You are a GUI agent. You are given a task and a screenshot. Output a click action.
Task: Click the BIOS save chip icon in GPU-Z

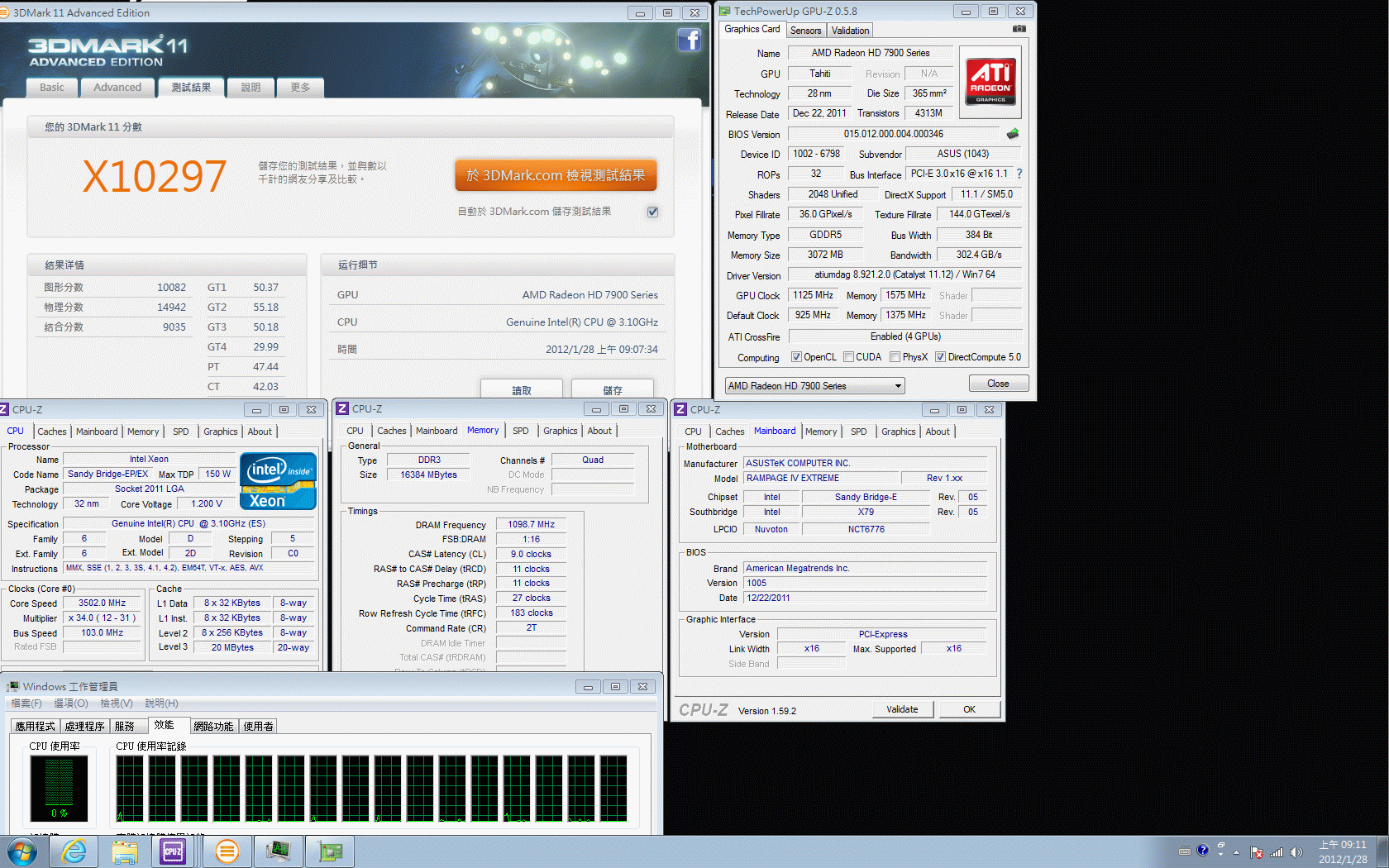tap(1013, 134)
